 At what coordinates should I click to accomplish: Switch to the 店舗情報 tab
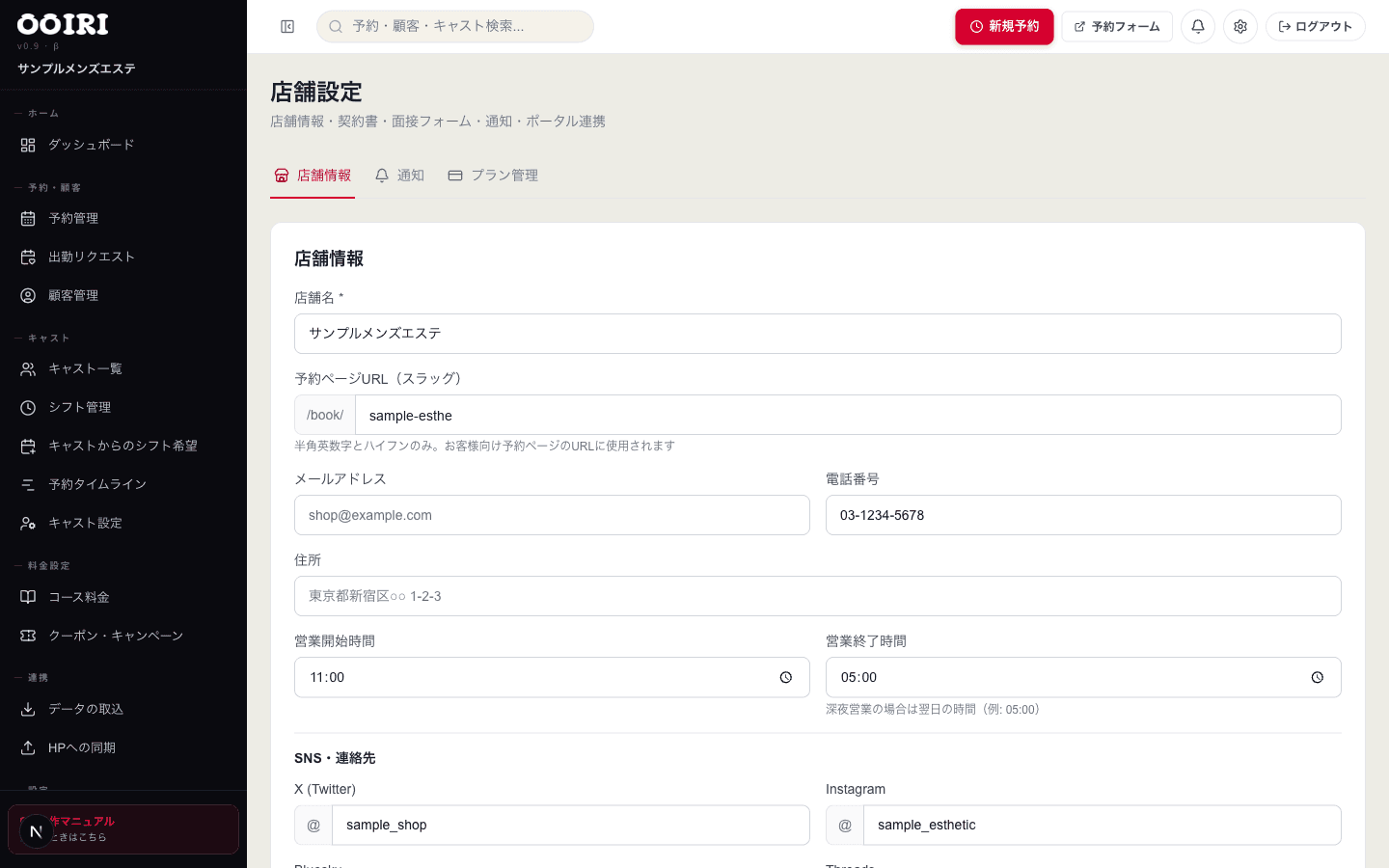(313, 176)
